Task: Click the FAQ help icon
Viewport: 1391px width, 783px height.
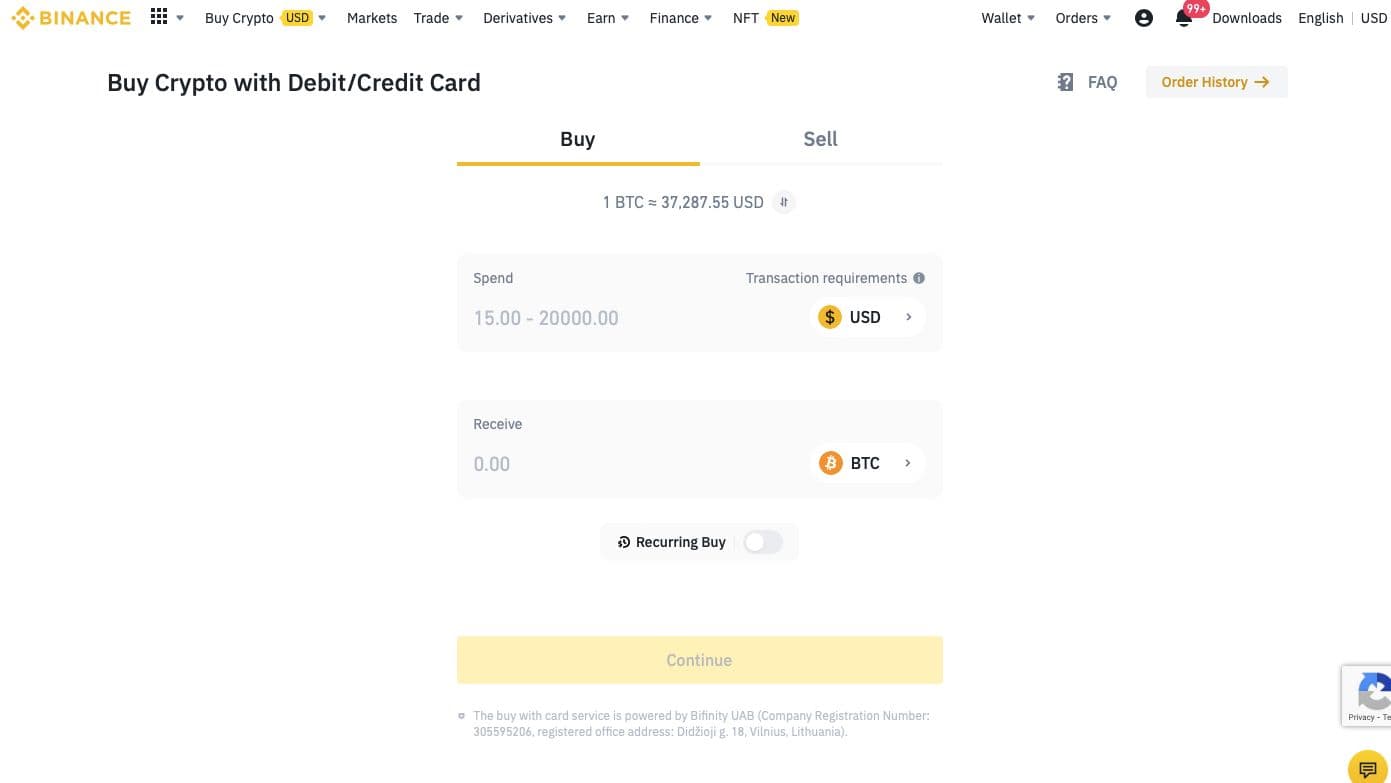Action: coord(1066,82)
